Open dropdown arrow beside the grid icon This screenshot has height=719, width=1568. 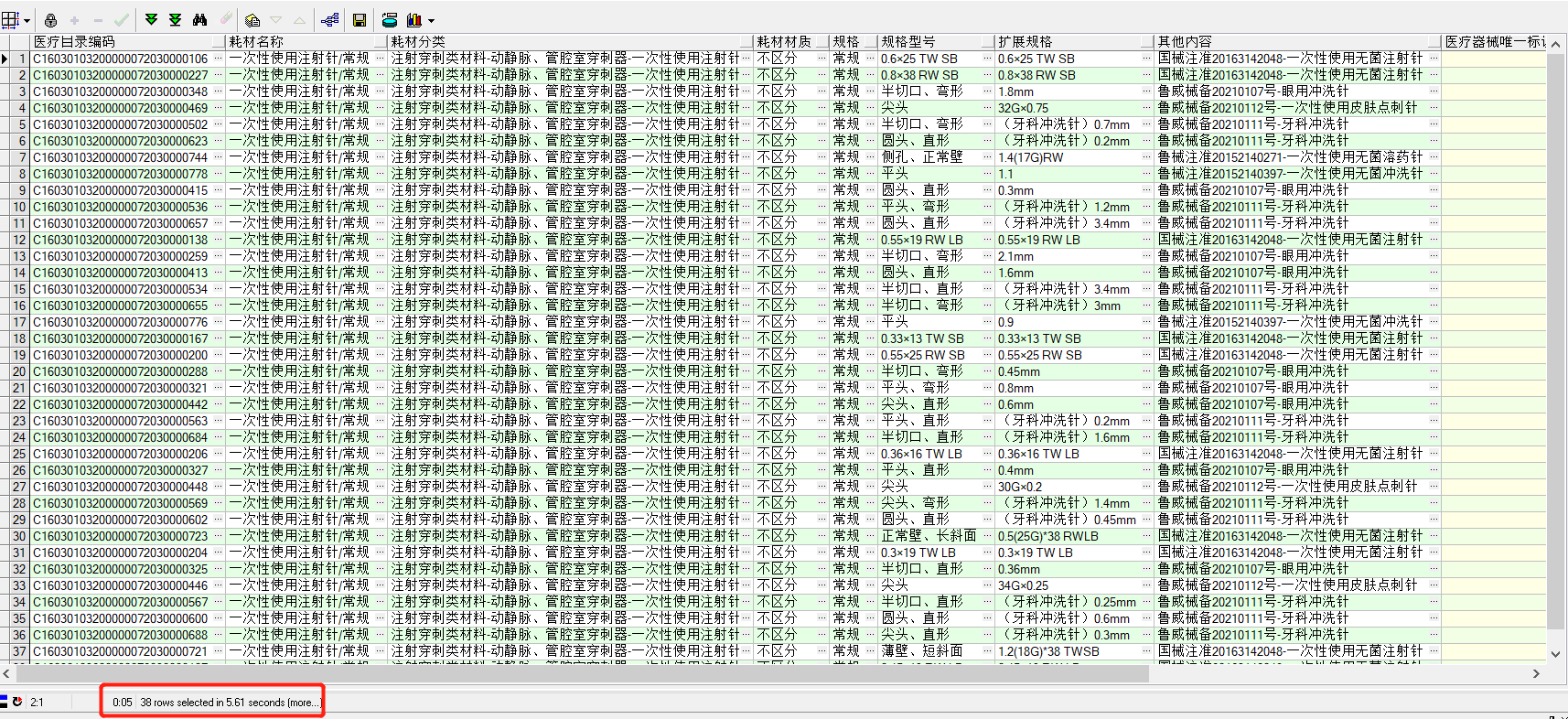[x=27, y=21]
